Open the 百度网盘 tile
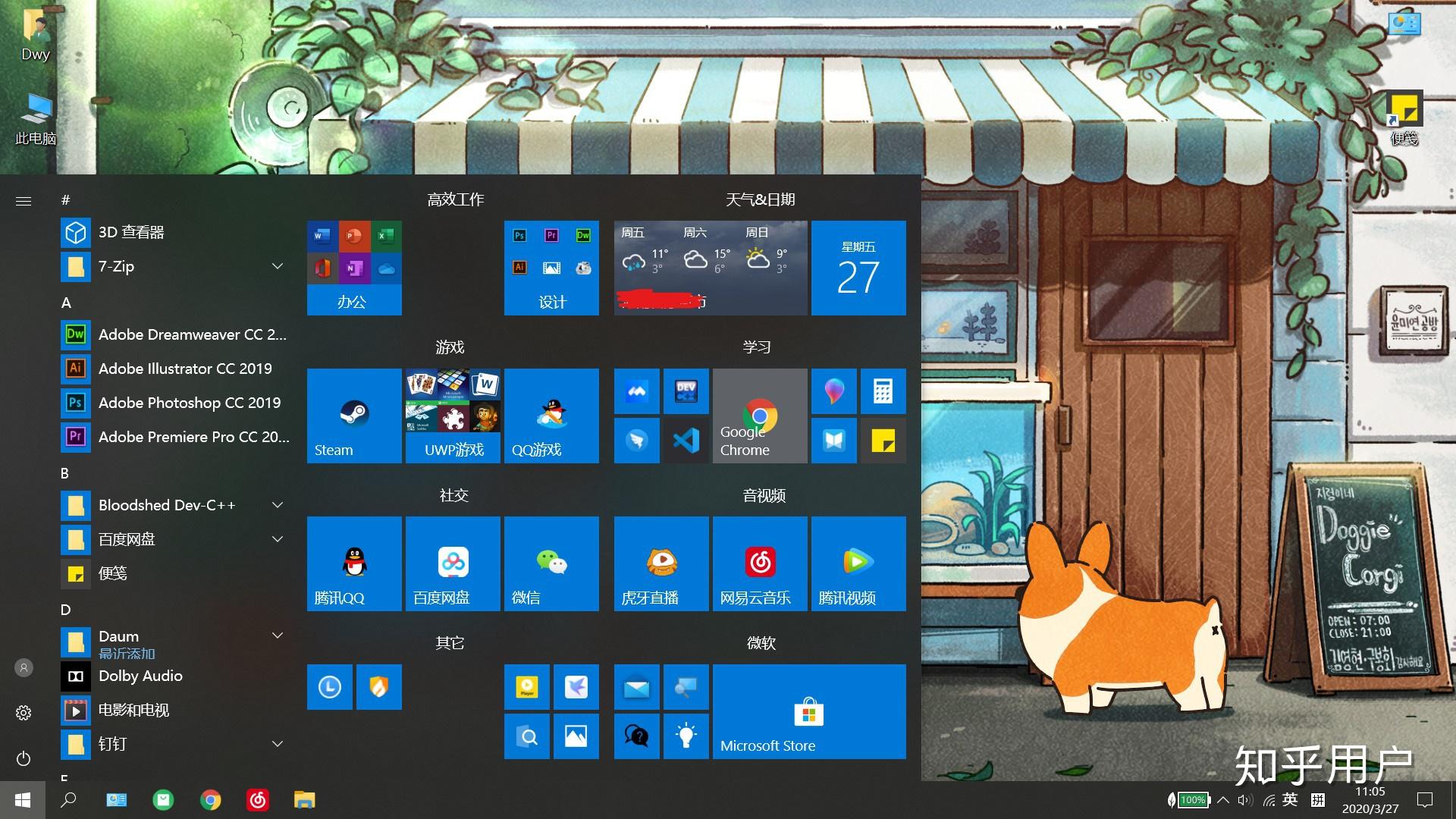 coord(453,563)
